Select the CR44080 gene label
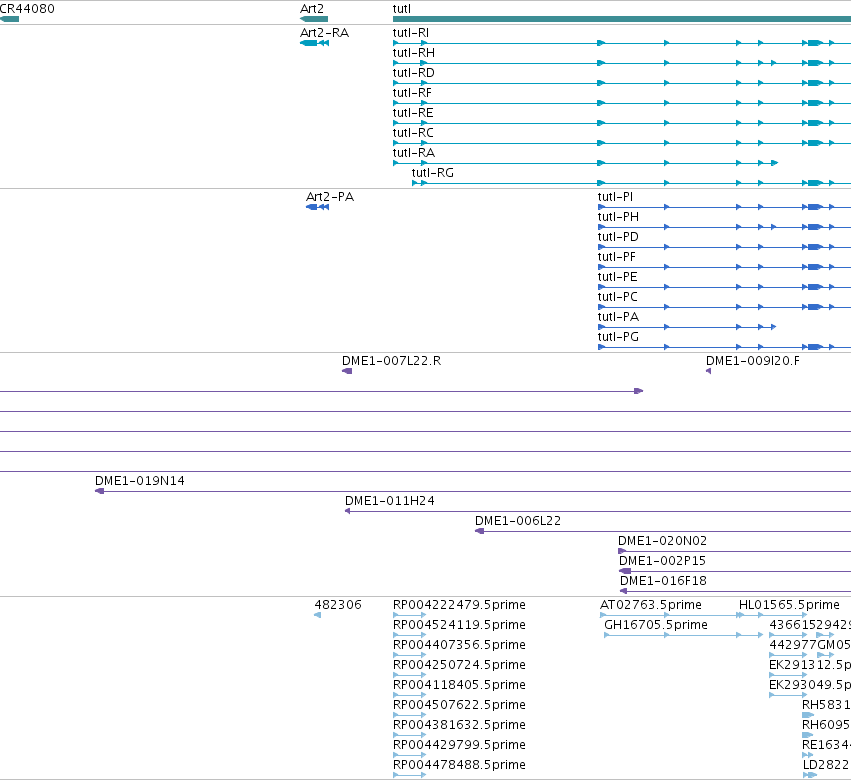 pos(27,9)
